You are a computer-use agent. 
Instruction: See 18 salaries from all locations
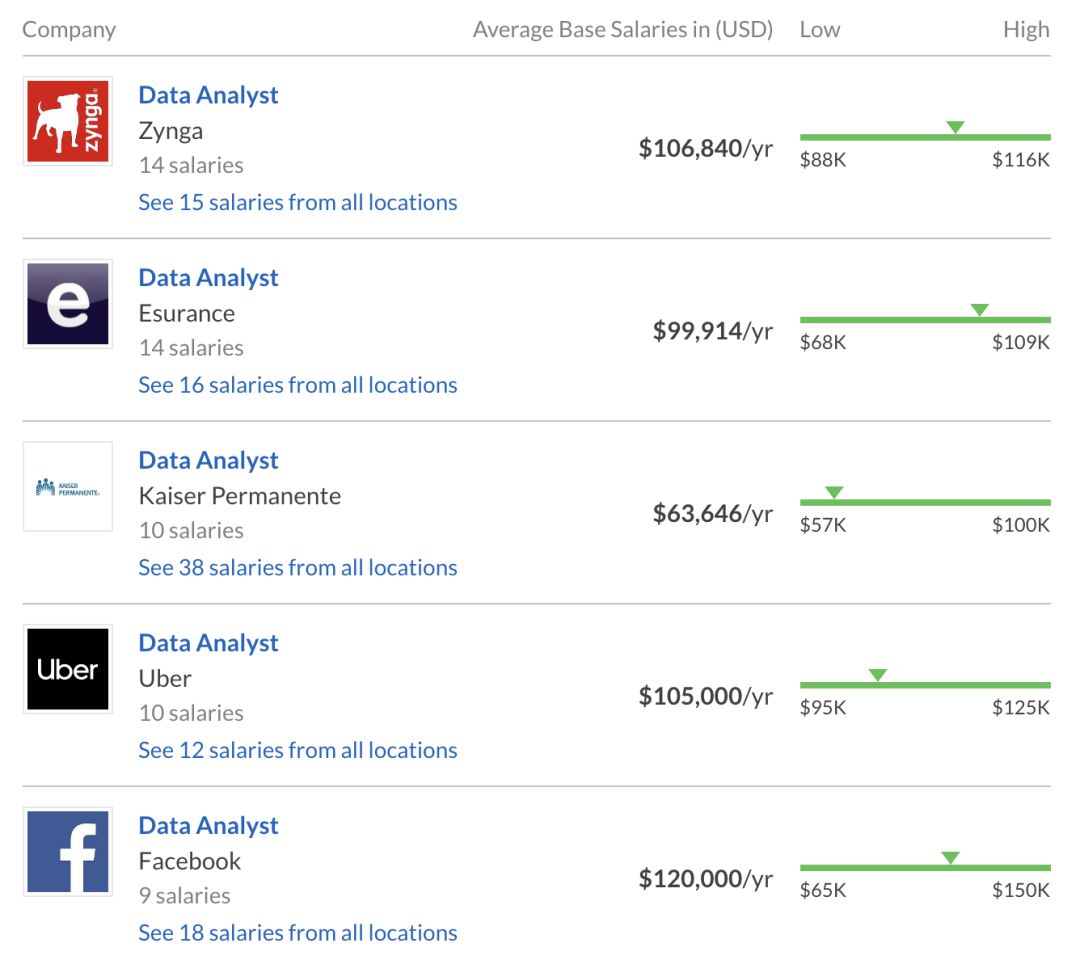pos(297,933)
